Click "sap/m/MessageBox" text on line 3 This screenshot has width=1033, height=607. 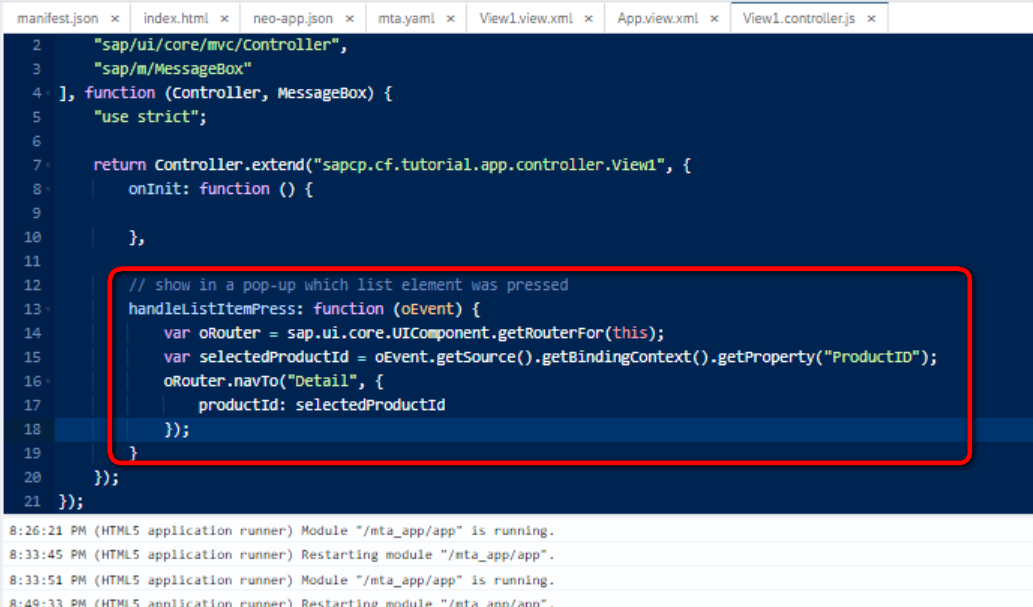(173, 69)
